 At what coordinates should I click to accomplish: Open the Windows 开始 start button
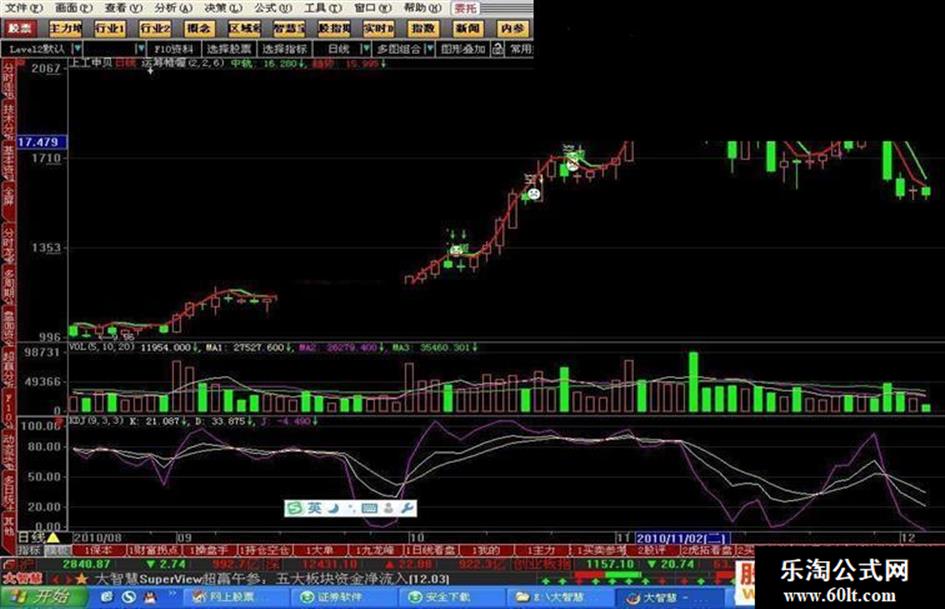(x=43, y=597)
